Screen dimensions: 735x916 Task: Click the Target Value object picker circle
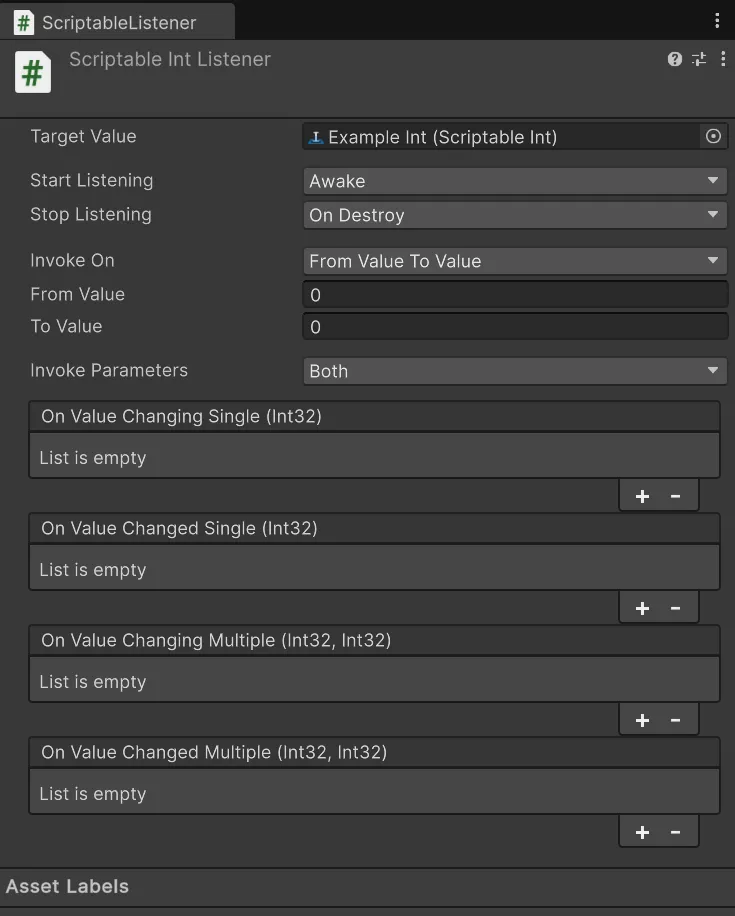(713, 137)
